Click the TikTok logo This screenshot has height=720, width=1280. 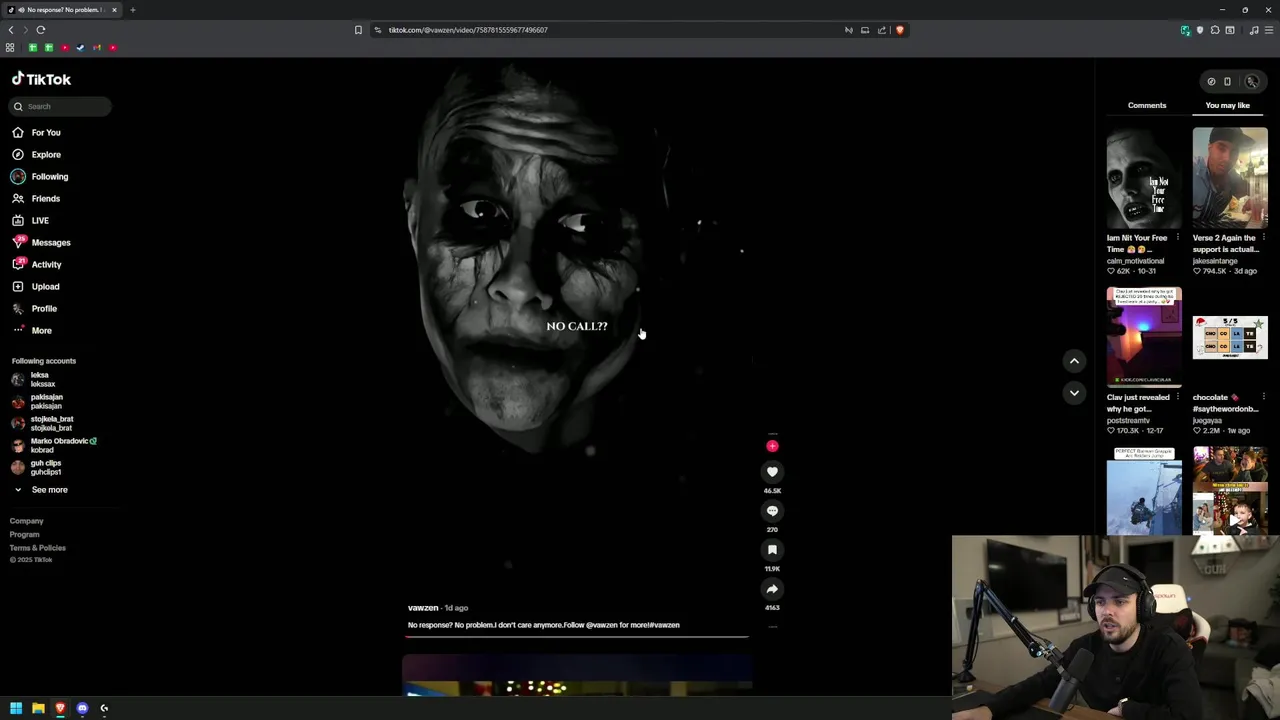point(41,79)
